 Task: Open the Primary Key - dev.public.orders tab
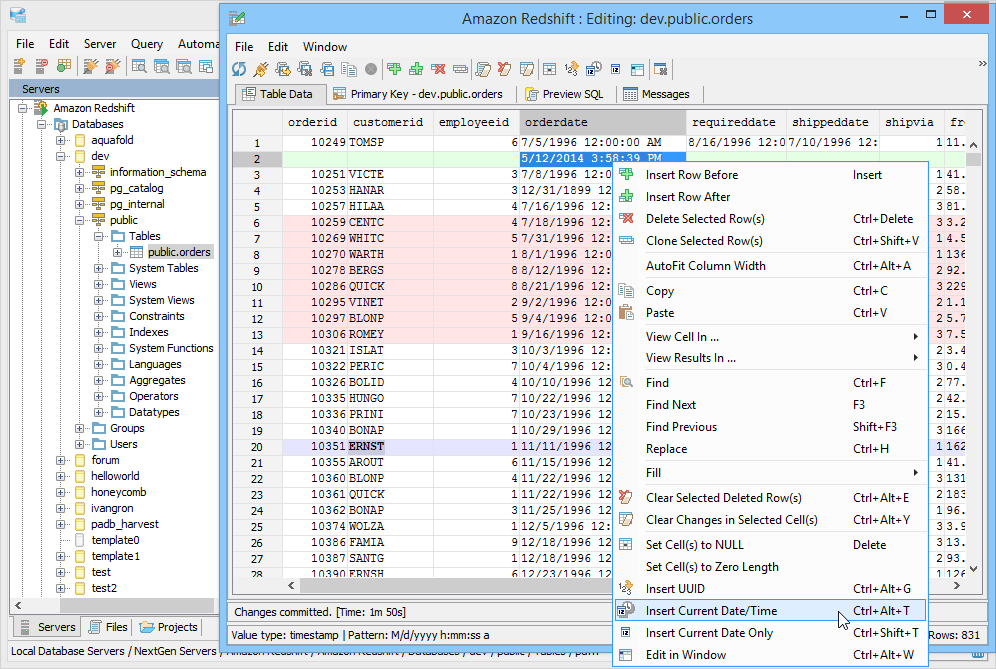pyautogui.click(x=418, y=94)
